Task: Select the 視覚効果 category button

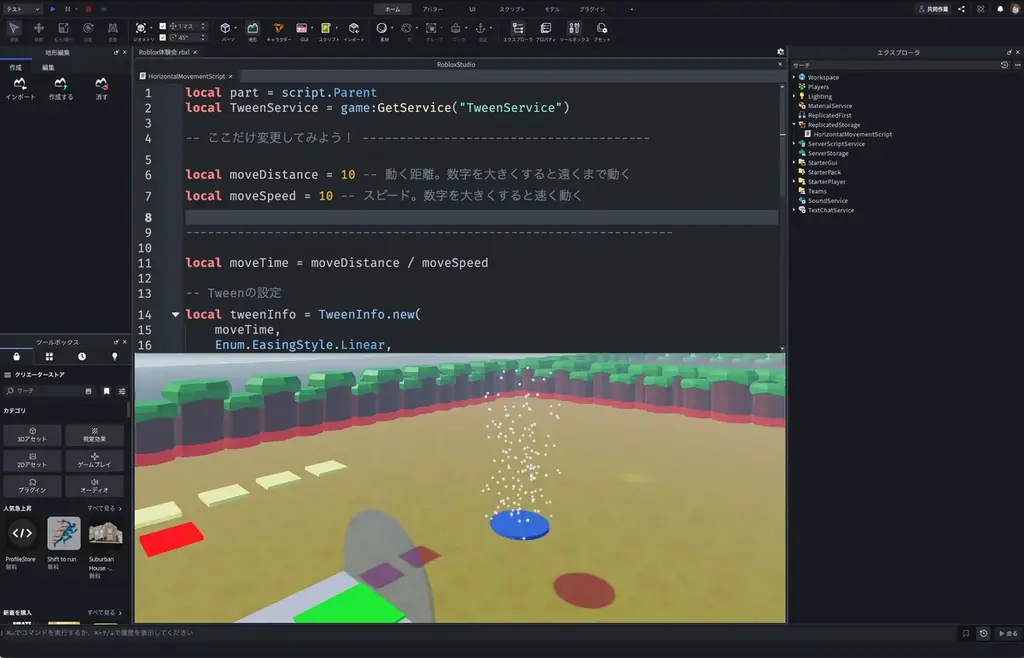Action: (95, 435)
